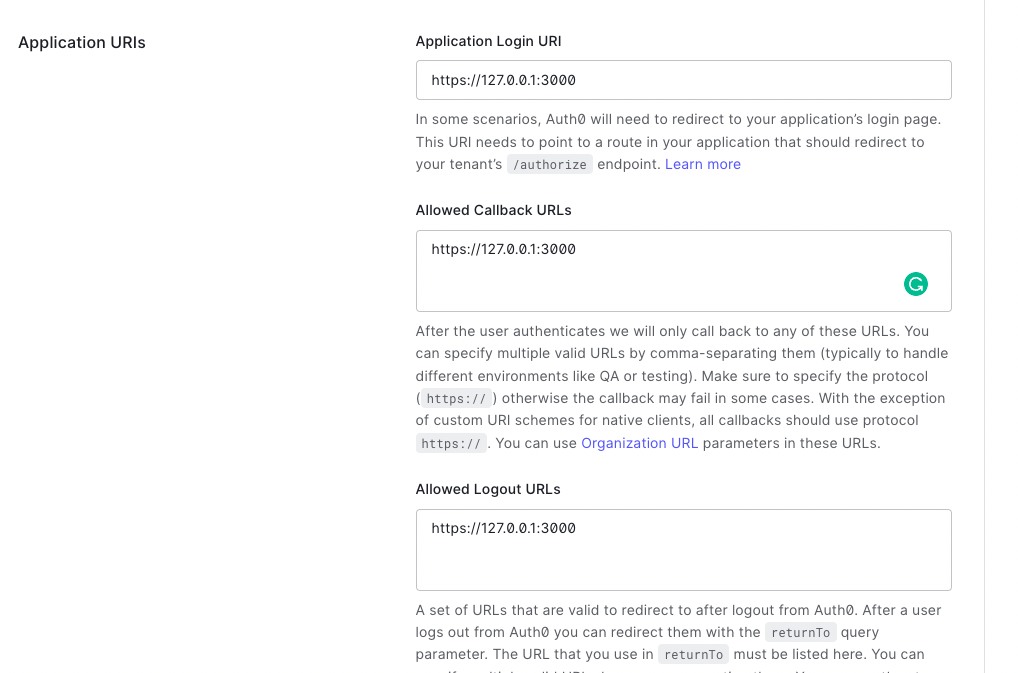The image size is (1018, 673).
Task: Click the Grammarly icon in Callback URLs field
Action: pyautogui.click(x=915, y=284)
